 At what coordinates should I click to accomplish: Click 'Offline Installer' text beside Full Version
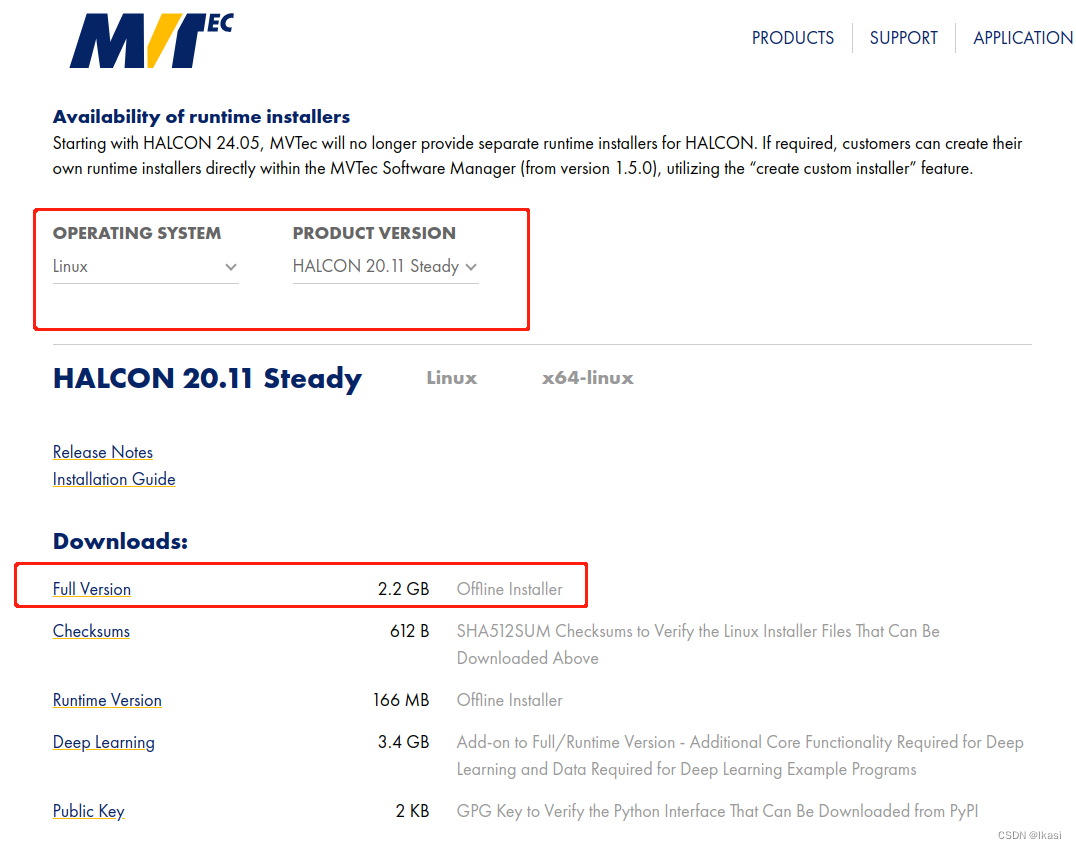pos(510,589)
